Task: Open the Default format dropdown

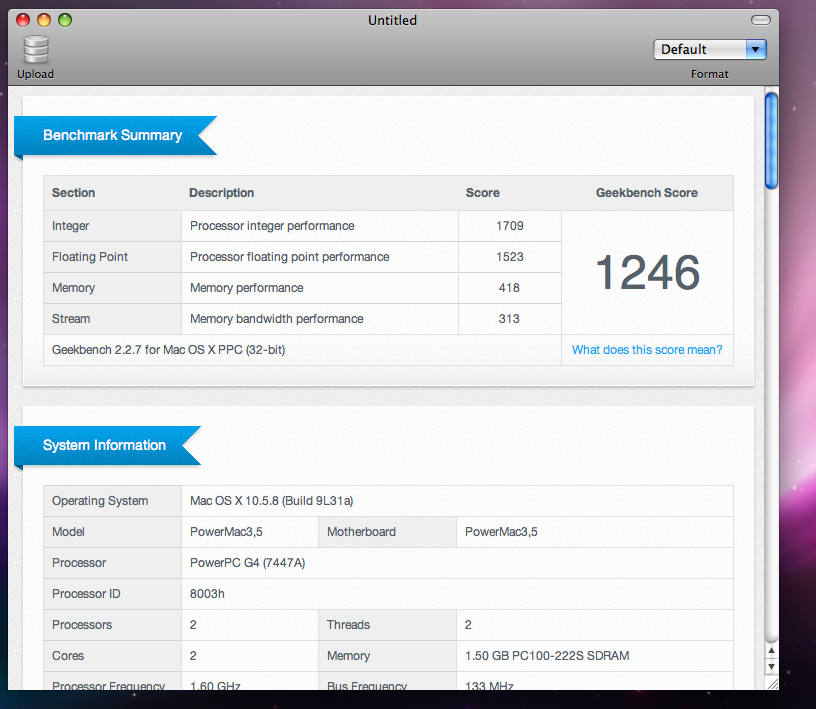Action: click(x=710, y=49)
